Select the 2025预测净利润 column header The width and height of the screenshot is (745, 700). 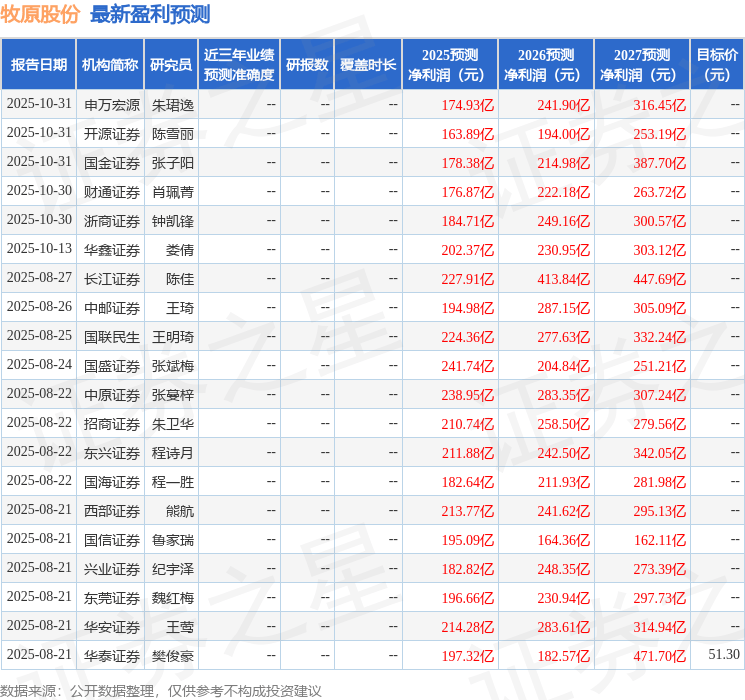click(x=450, y=65)
